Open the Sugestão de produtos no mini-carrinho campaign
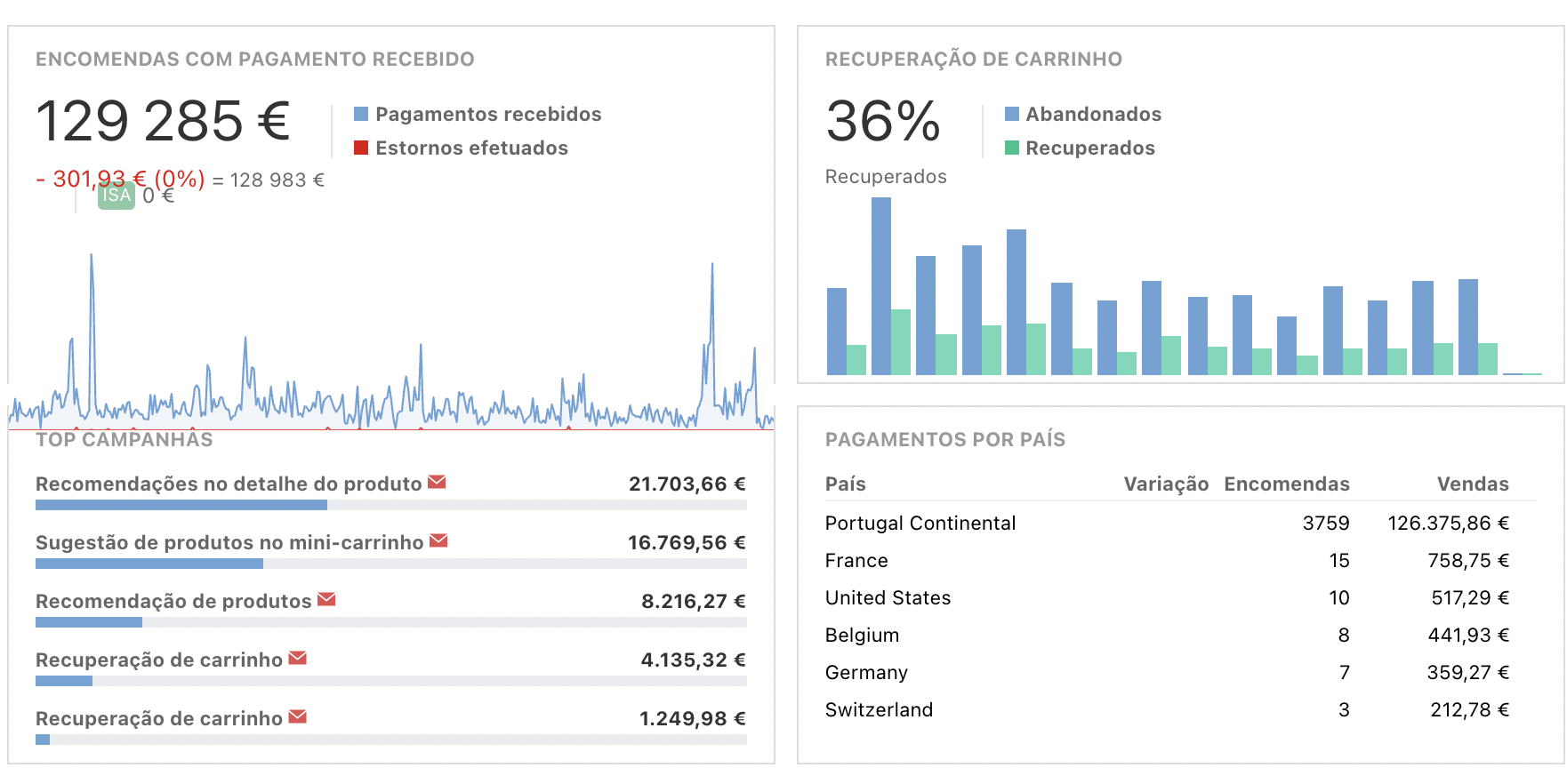The height and width of the screenshot is (784, 1567). 229,542
